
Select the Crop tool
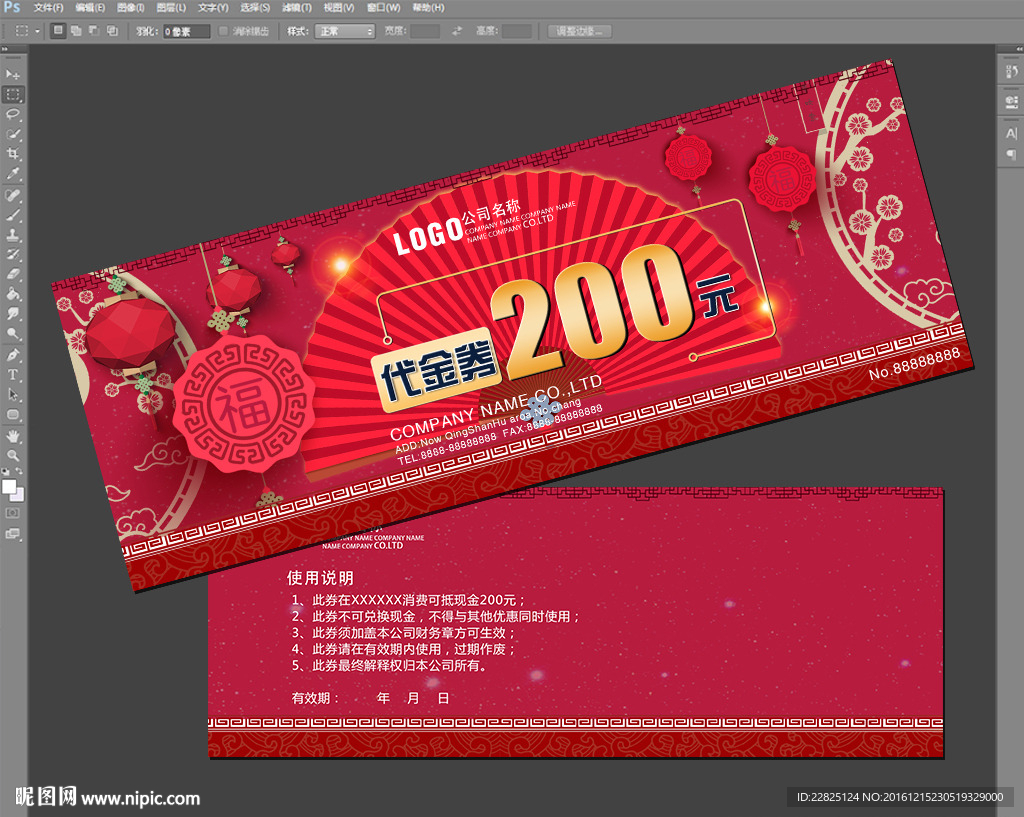tap(12, 154)
